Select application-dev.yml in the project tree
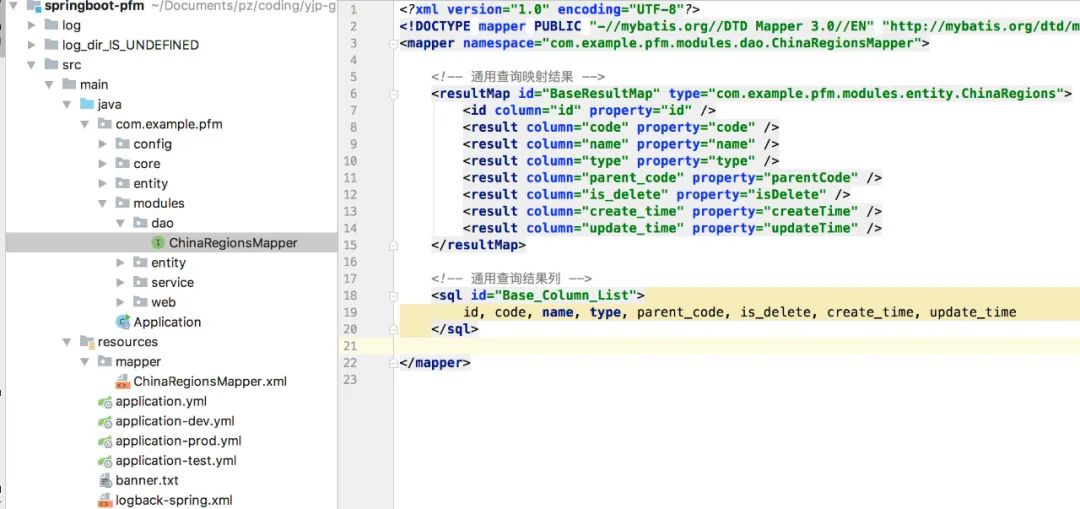This screenshot has width=1080, height=509. coord(175,421)
